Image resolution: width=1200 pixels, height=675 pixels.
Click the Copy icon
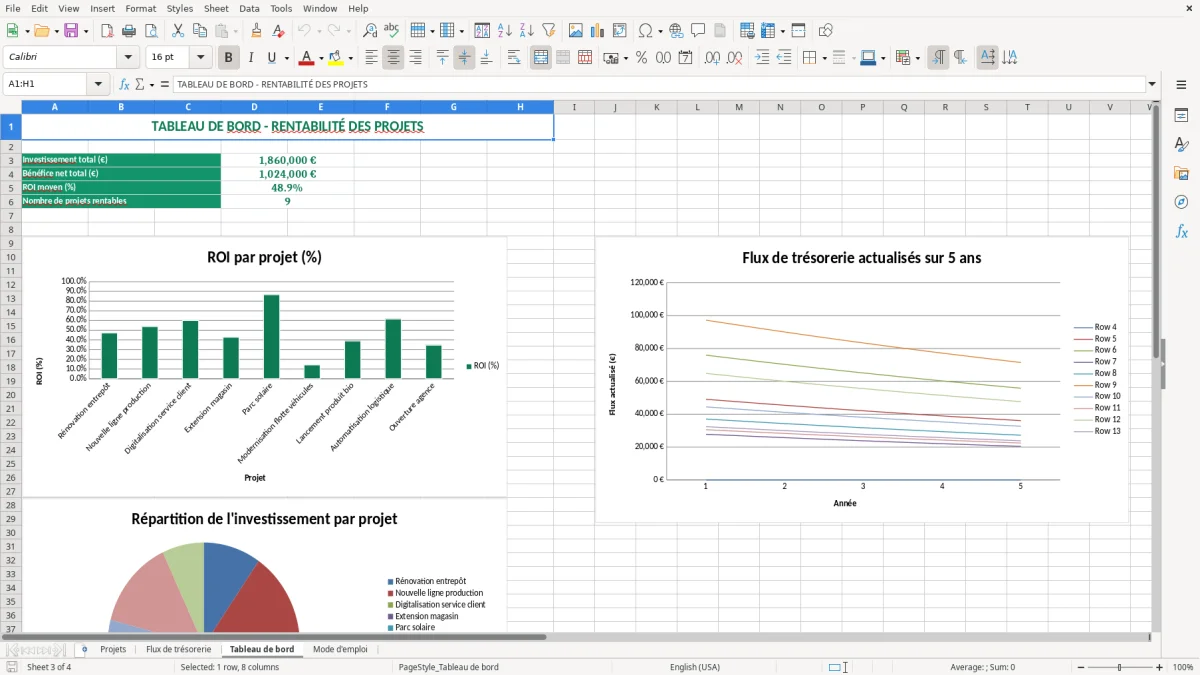click(x=200, y=31)
